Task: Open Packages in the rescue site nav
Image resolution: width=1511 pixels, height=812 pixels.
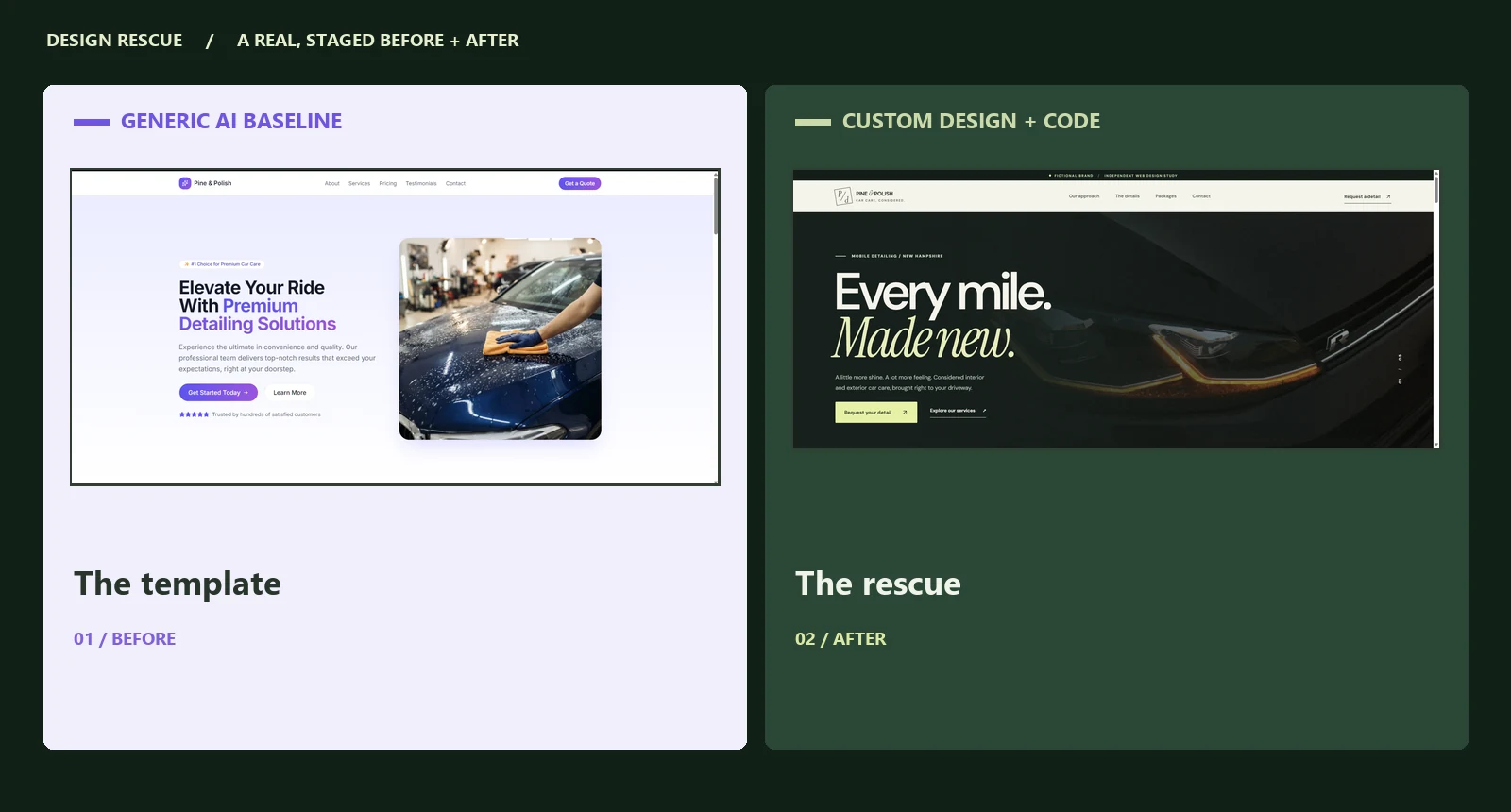Action: tap(1166, 196)
